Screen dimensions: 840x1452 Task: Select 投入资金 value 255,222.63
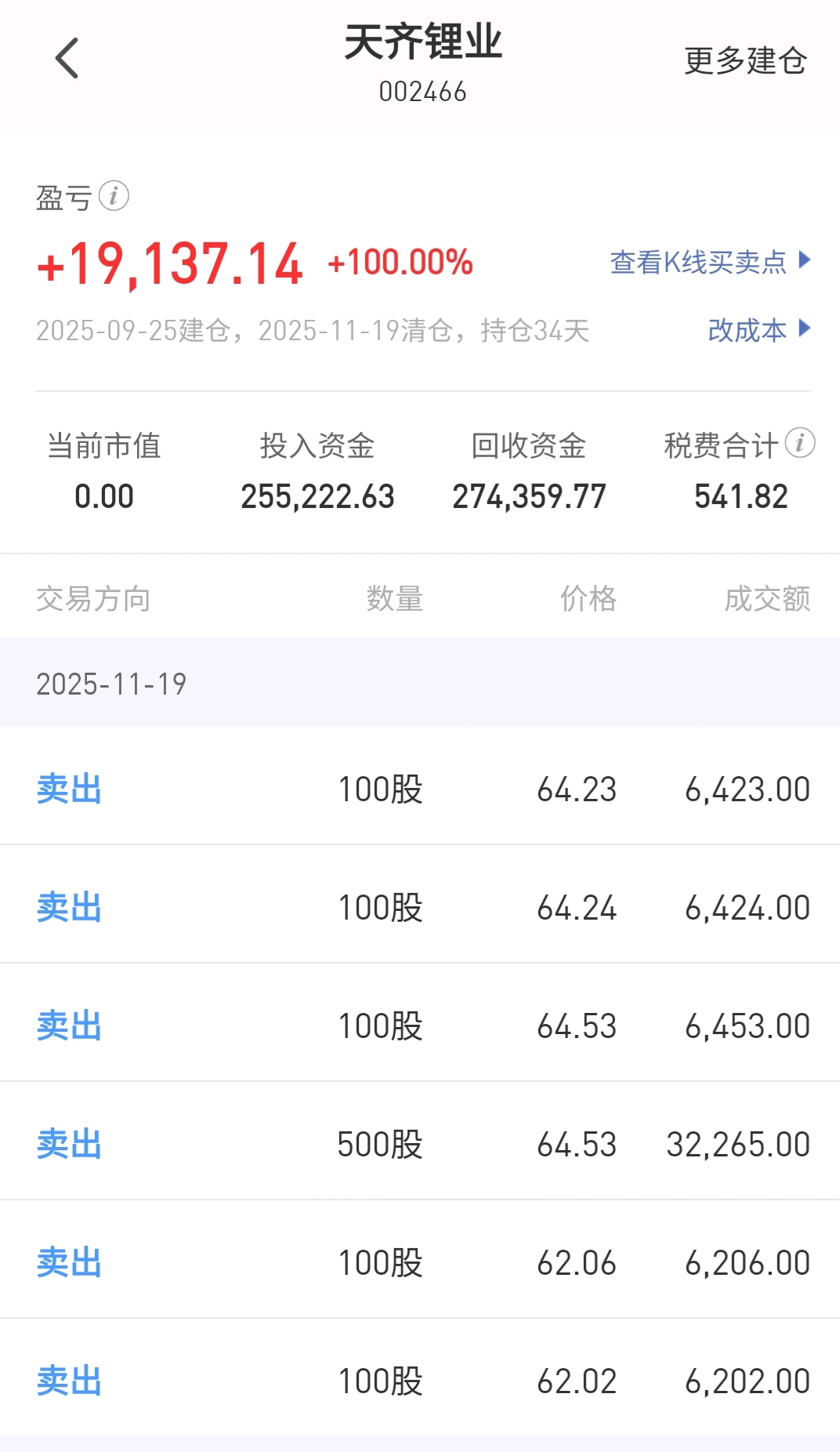[317, 496]
